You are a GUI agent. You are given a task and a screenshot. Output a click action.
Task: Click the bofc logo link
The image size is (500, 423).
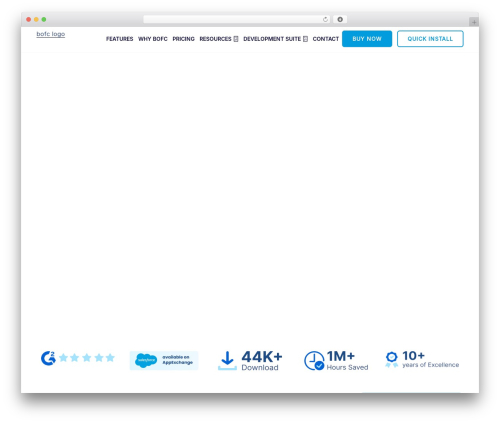[51, 34]
